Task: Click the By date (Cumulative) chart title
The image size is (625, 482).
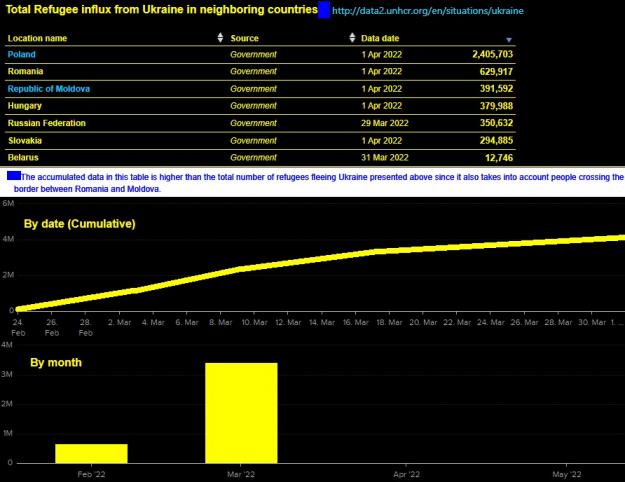Action: point(80,224)
